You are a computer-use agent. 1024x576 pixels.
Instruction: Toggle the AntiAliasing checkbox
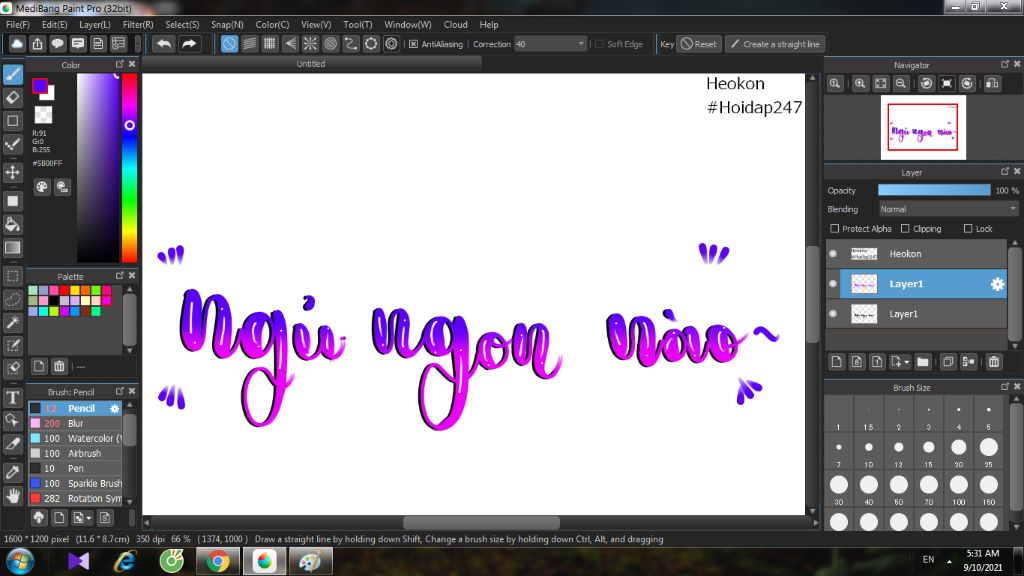413,44
